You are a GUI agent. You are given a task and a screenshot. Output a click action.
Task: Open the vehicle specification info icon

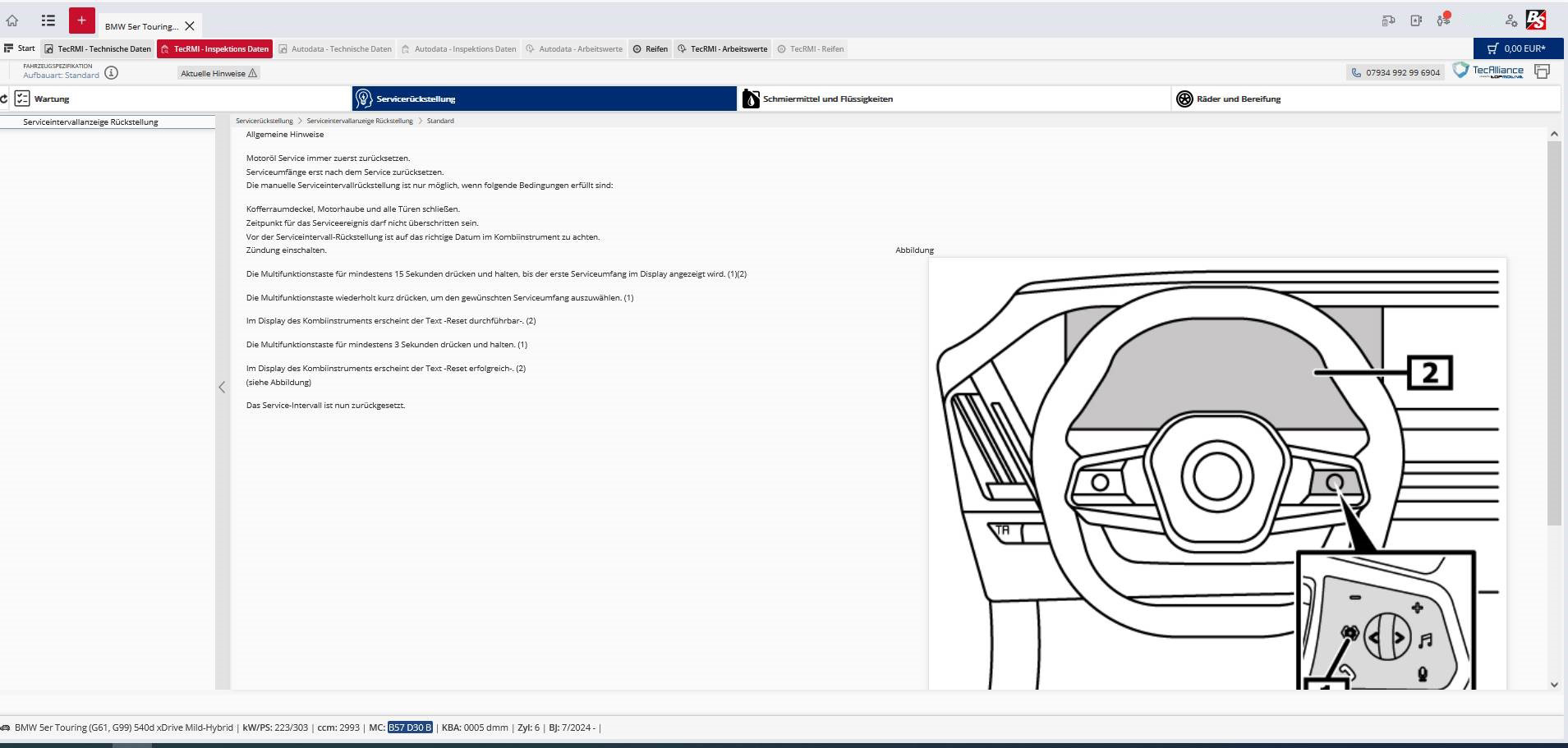coord(112,72)
